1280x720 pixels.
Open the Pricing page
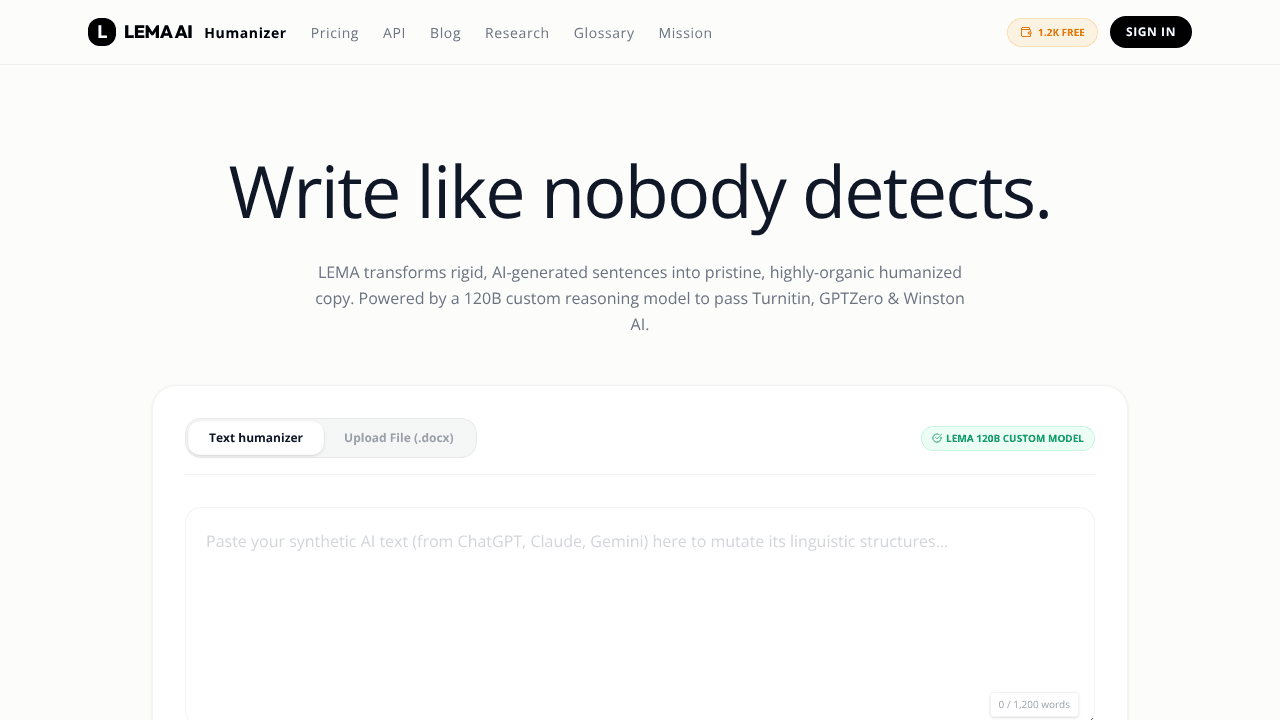point(335,33)
